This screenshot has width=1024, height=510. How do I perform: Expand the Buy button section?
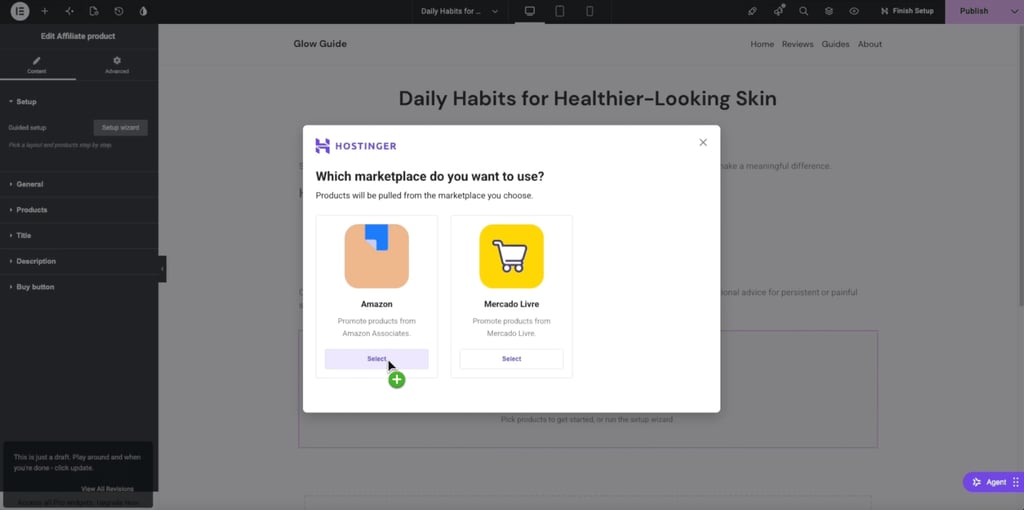click(x=79, y=287)
